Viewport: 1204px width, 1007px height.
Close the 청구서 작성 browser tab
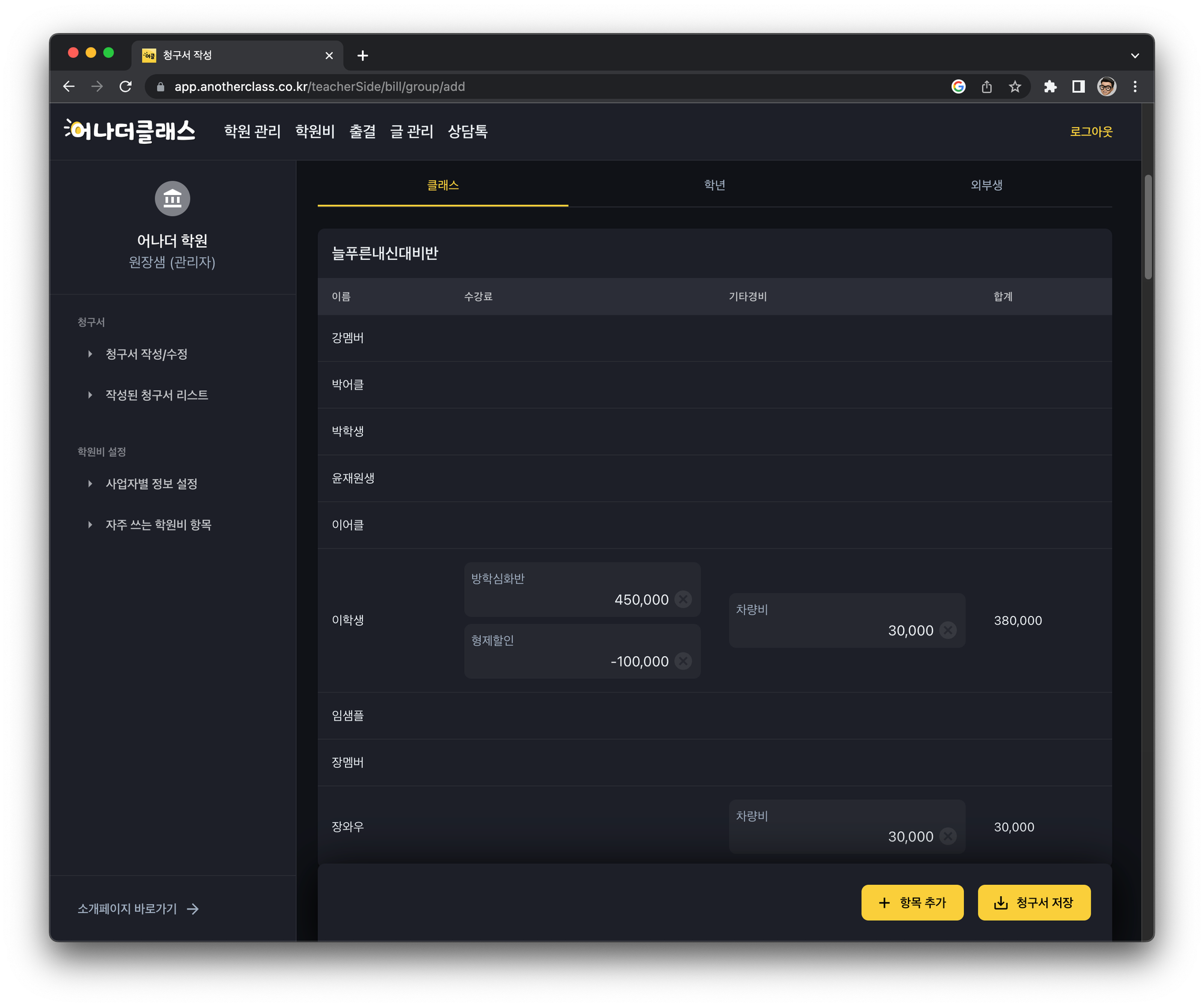[329, 55]
